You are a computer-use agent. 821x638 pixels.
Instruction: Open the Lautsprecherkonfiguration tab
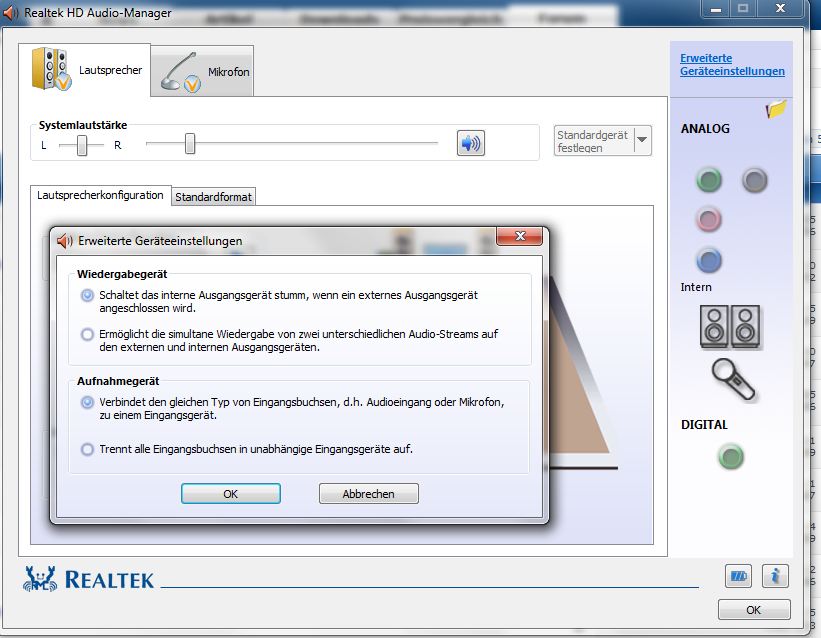tap(101, 195)
